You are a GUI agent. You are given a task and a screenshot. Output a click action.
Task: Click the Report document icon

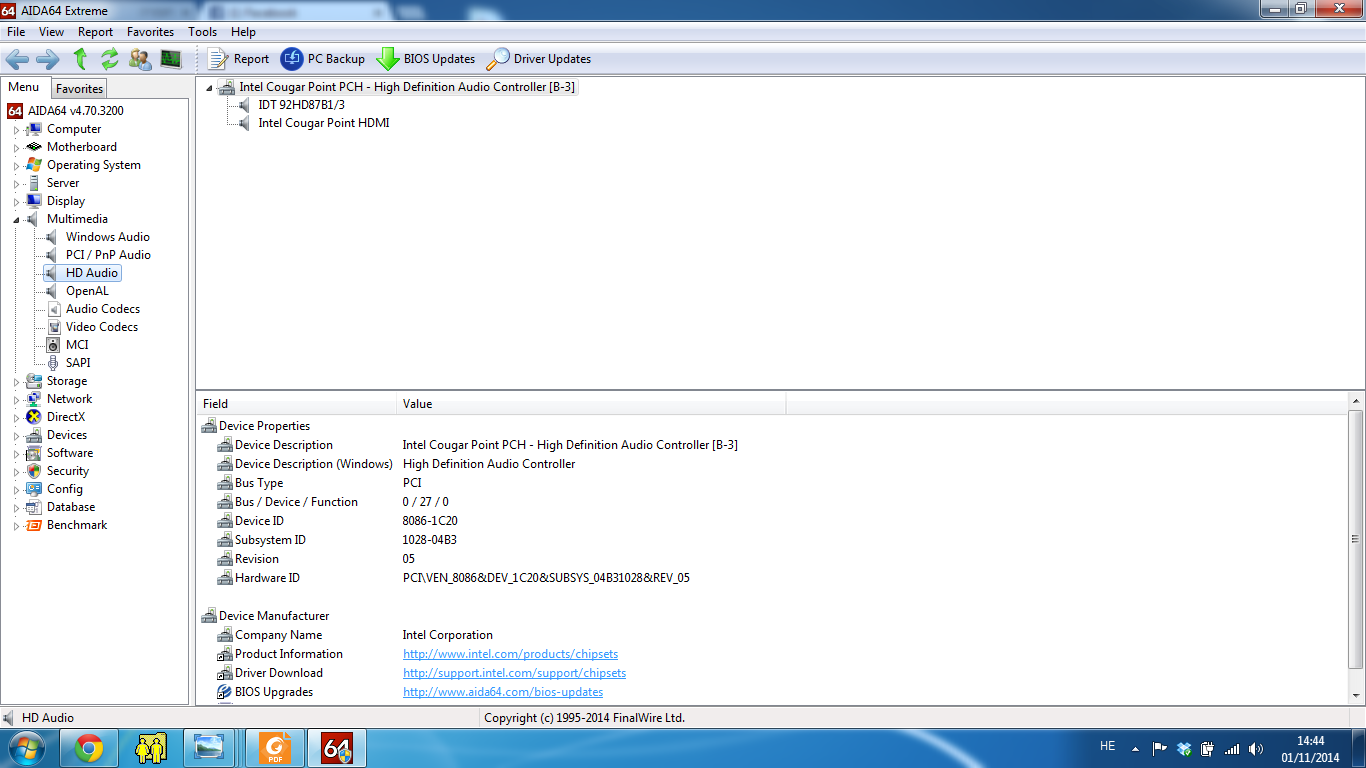[218, 59]
